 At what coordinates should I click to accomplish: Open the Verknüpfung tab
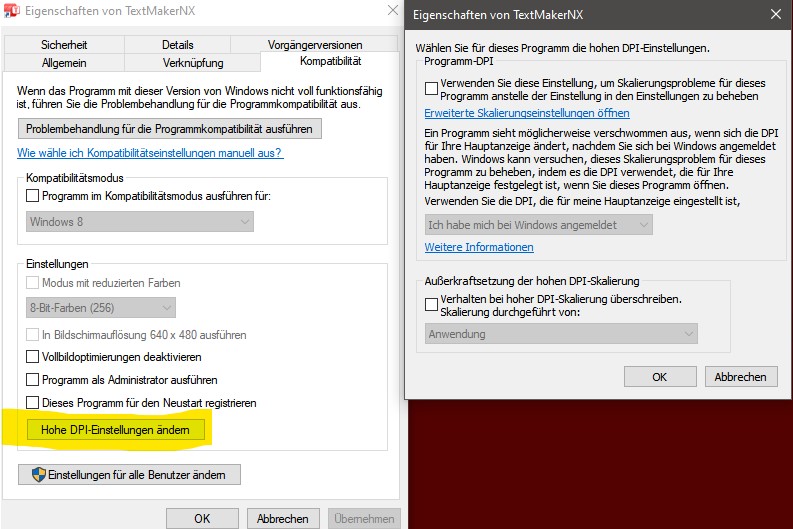[193, 63]
